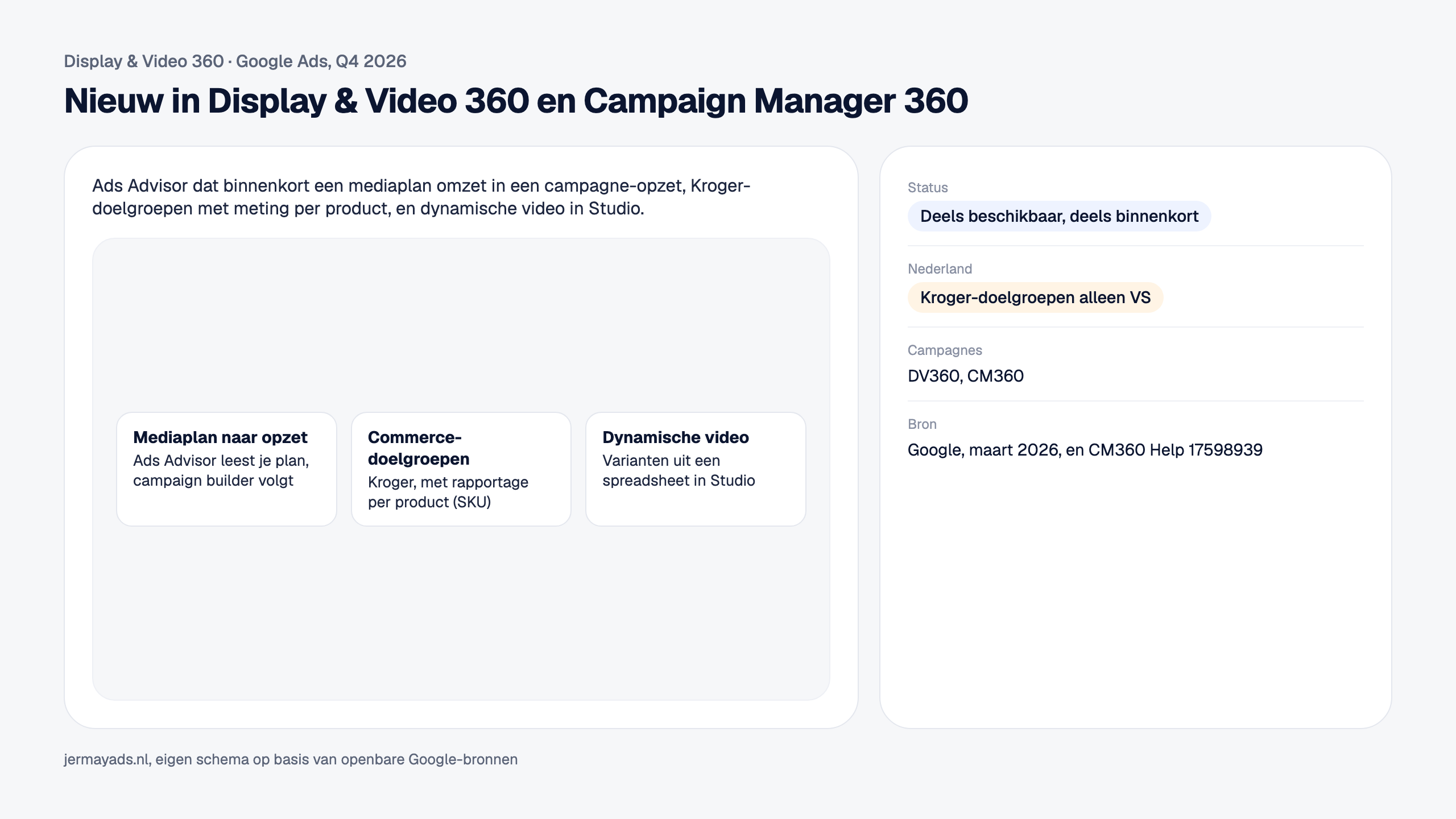Select the 'Commerce-doelgroepen' card title
The width and height of the screenshot is (1456, 819).
tap(419, 448)
